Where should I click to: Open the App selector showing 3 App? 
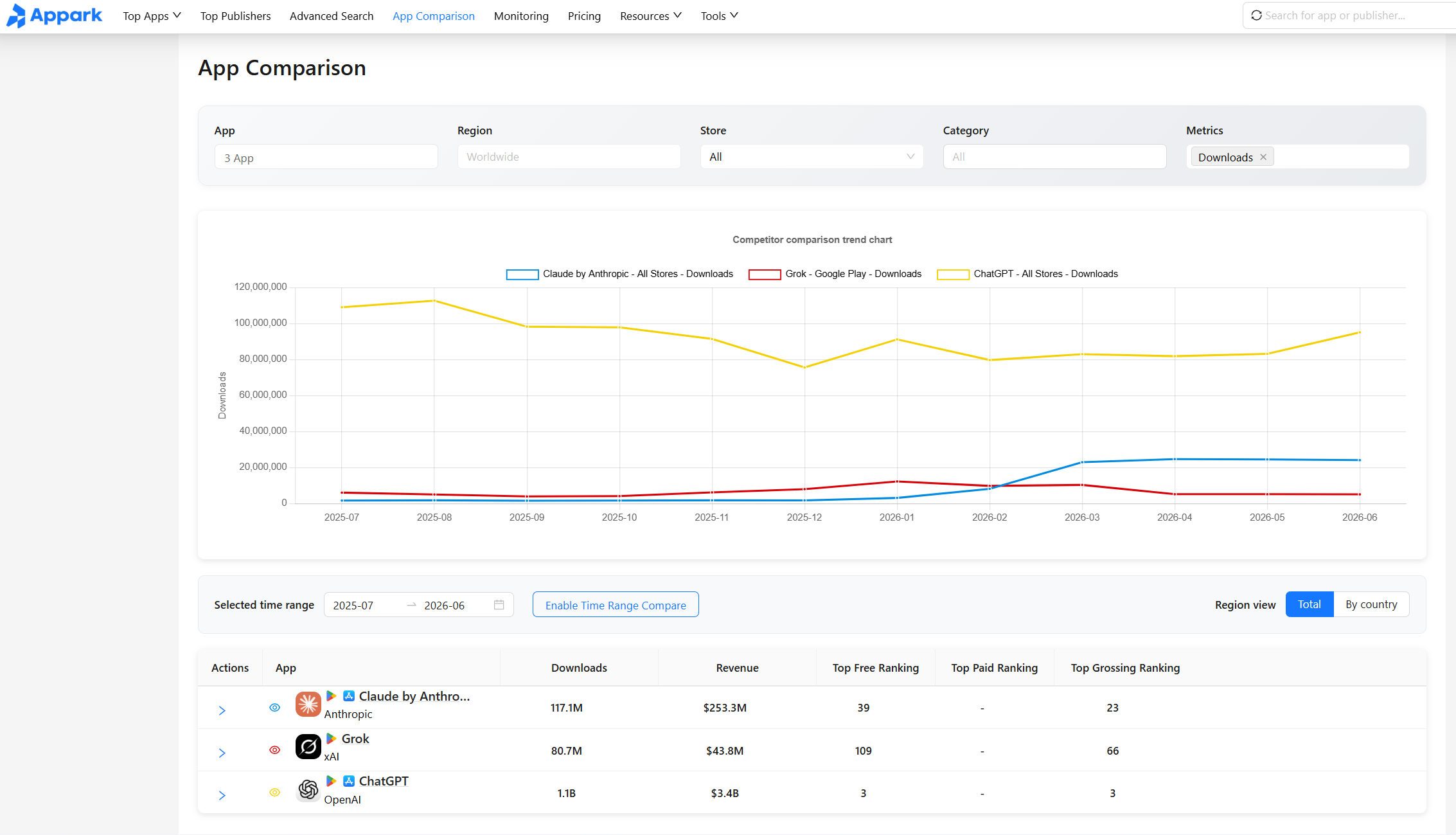click(x=326, y=157)
